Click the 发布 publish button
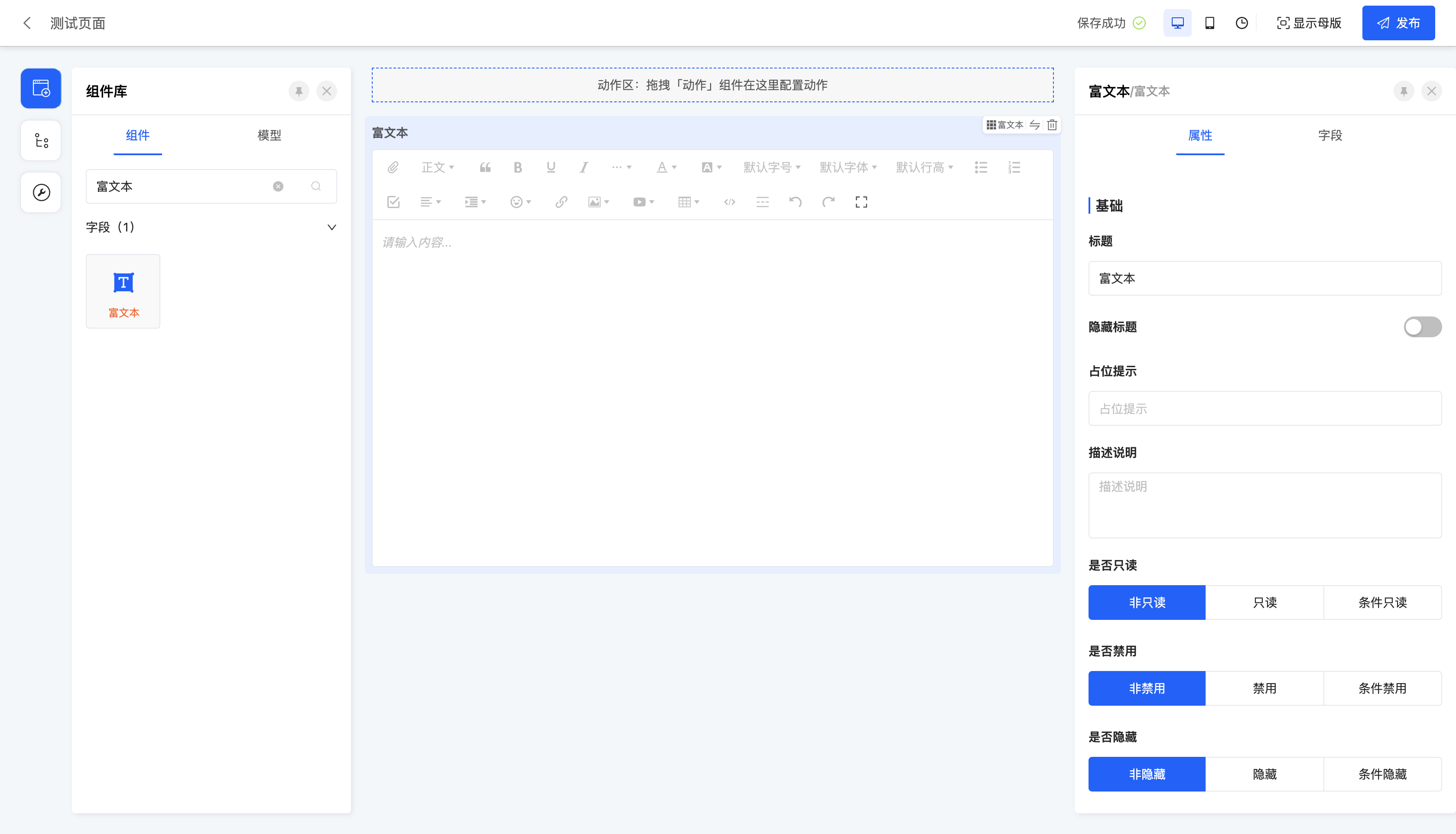 click(1398, 23)
